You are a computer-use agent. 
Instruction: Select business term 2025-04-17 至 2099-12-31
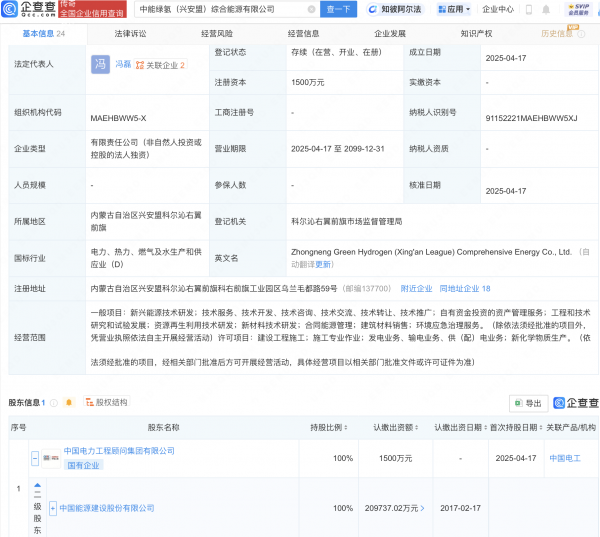click(x=338, y=149)
